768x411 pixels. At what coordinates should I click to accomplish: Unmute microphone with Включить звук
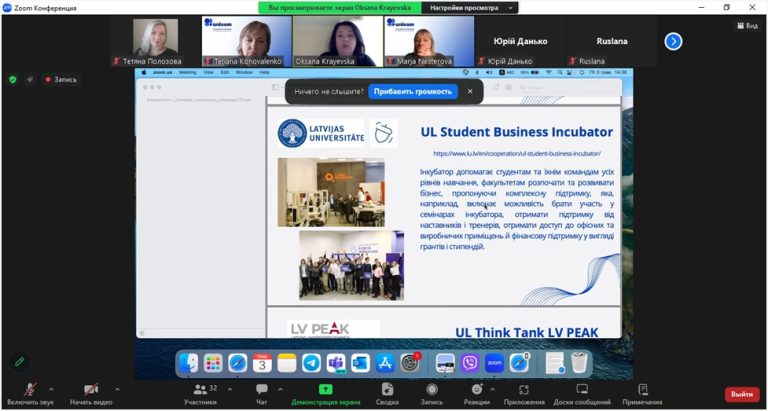click(30, 394)
